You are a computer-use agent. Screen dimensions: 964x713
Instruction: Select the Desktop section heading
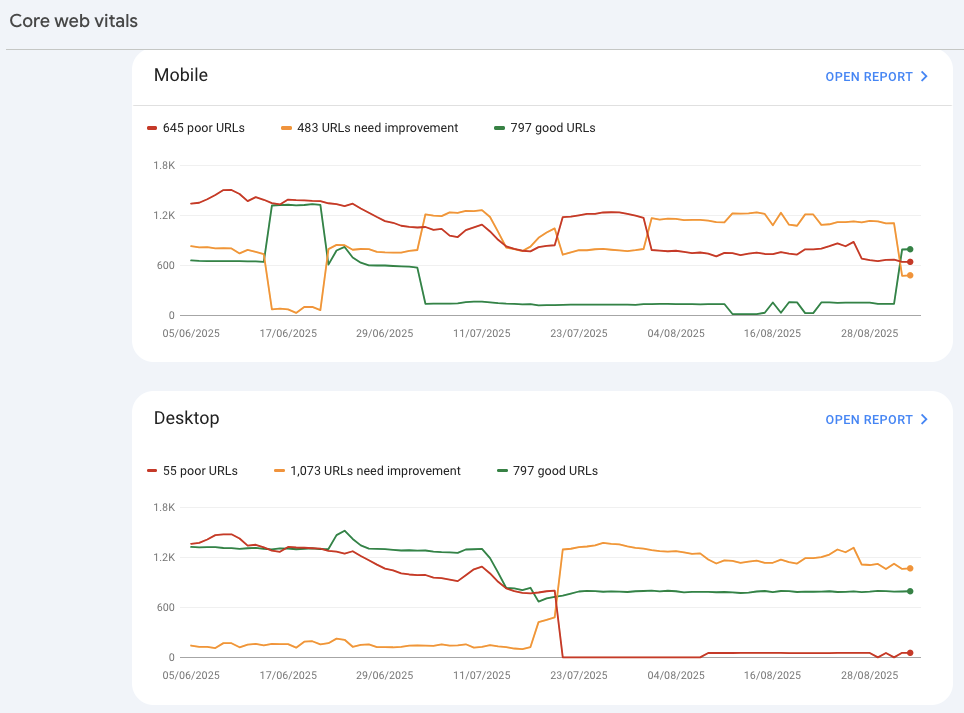click(184, 418)
